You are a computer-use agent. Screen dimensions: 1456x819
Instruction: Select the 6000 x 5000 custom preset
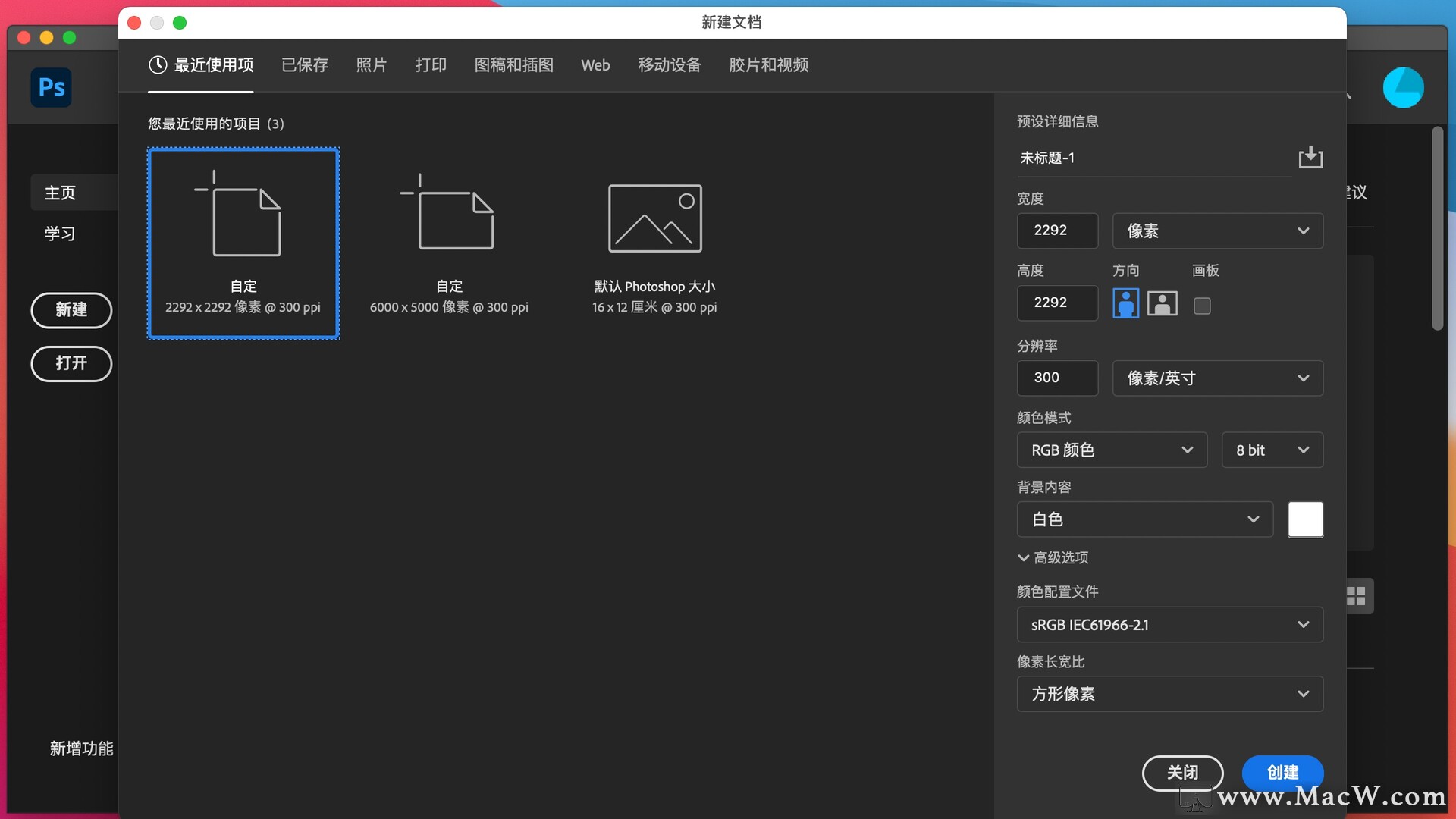tap(449, 243)
